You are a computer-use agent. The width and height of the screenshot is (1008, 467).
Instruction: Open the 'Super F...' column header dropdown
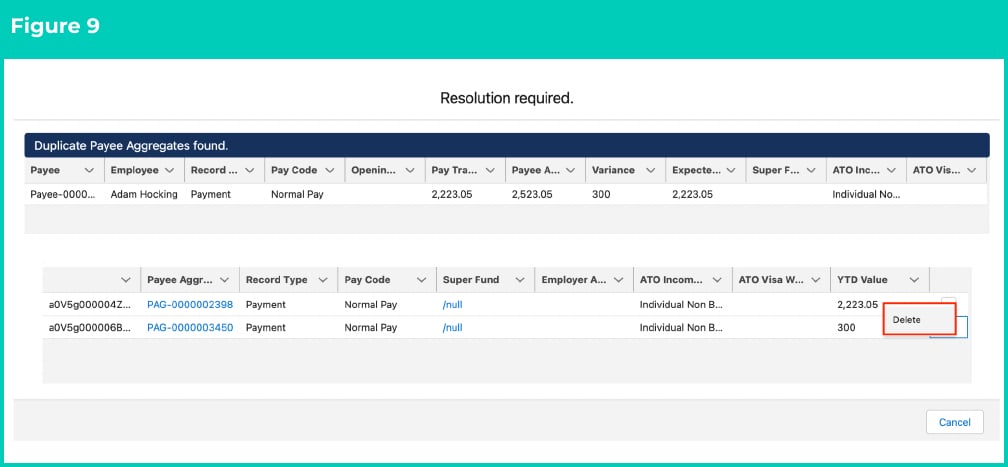tap(811, 170)
